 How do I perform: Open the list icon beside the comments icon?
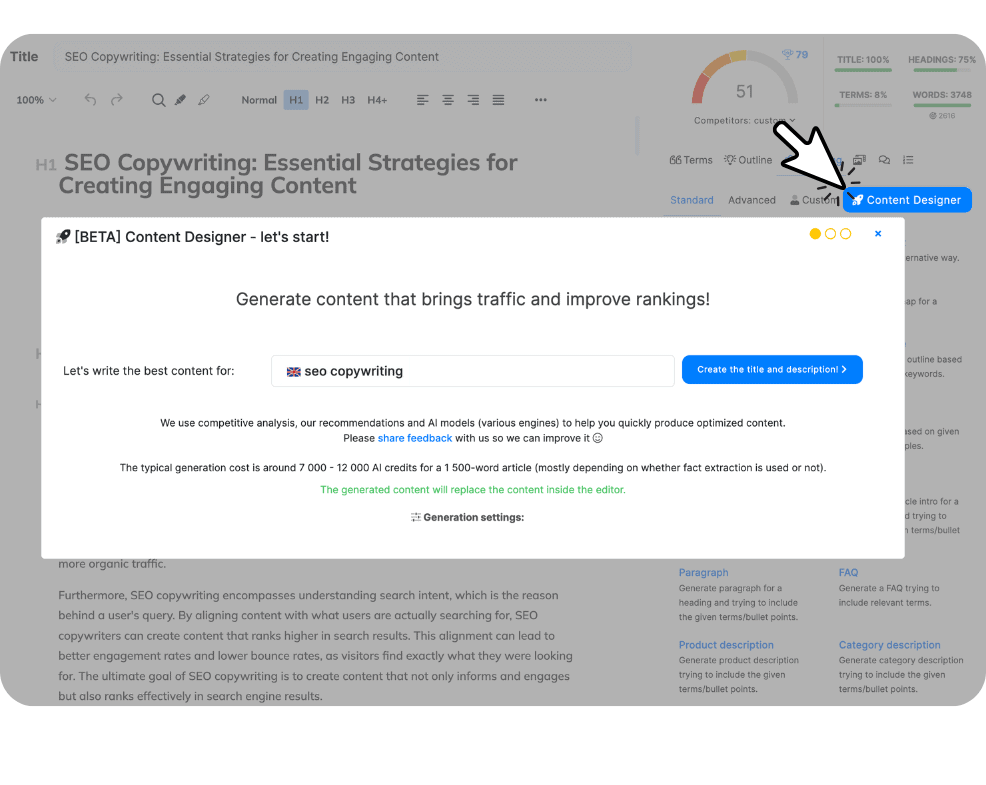(907, 160)
